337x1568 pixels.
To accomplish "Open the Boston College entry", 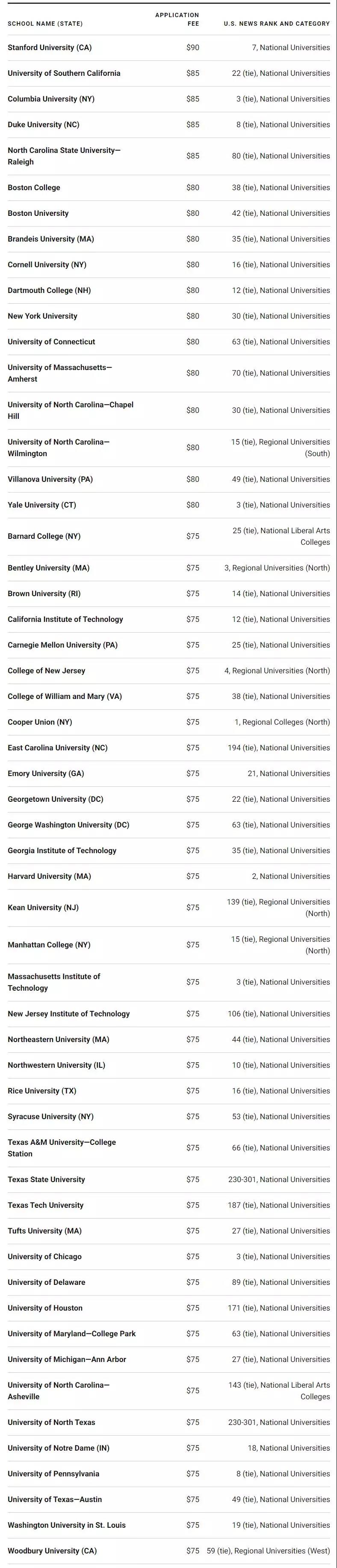I will coord(34,188).
